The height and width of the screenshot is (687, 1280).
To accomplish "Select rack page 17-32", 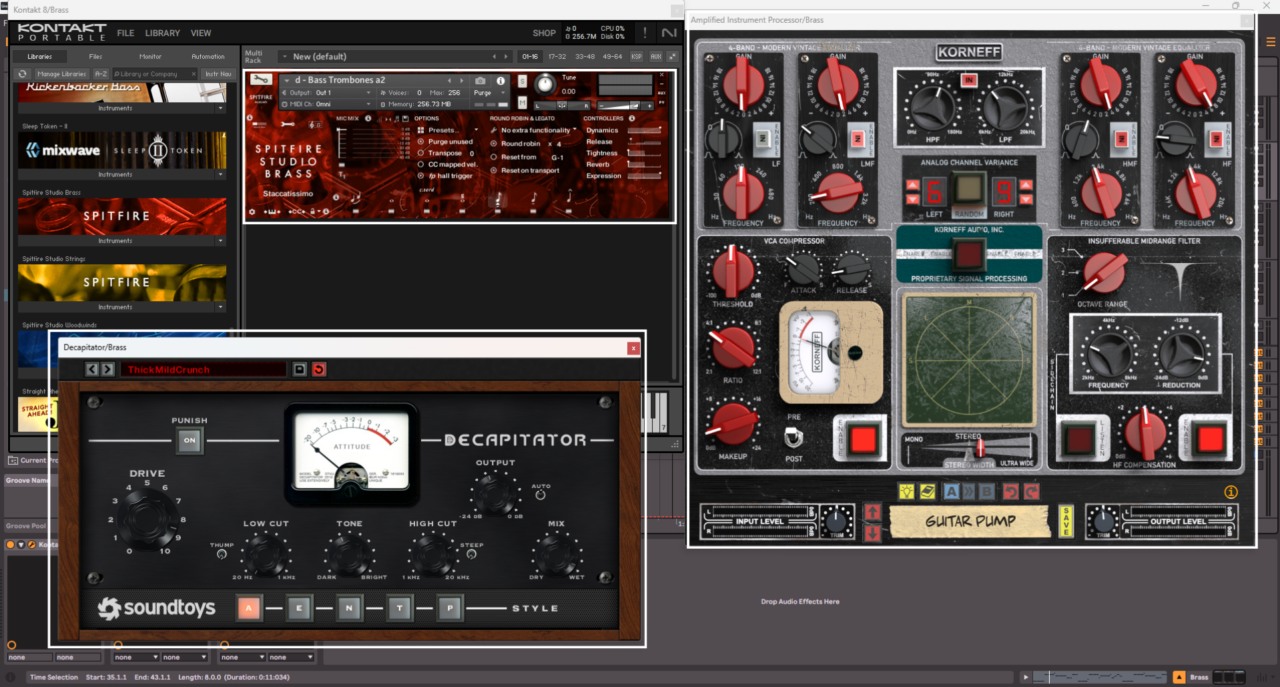I will 557,57.
